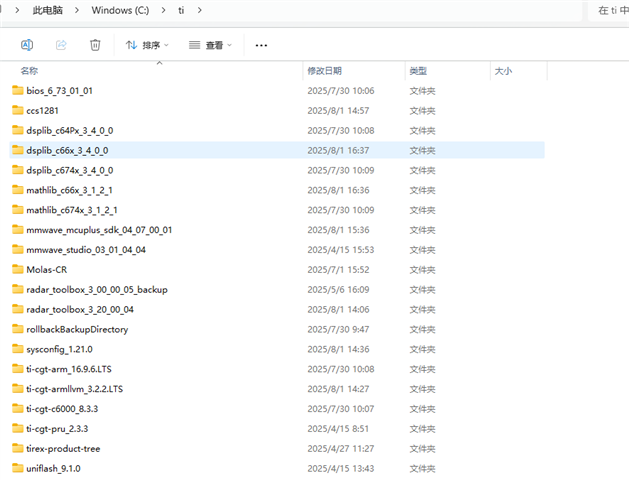Select the ti-cgt-c6000_8.3.3 name
The width and height of the screenshot is (629, 480).
coord(62,409)
